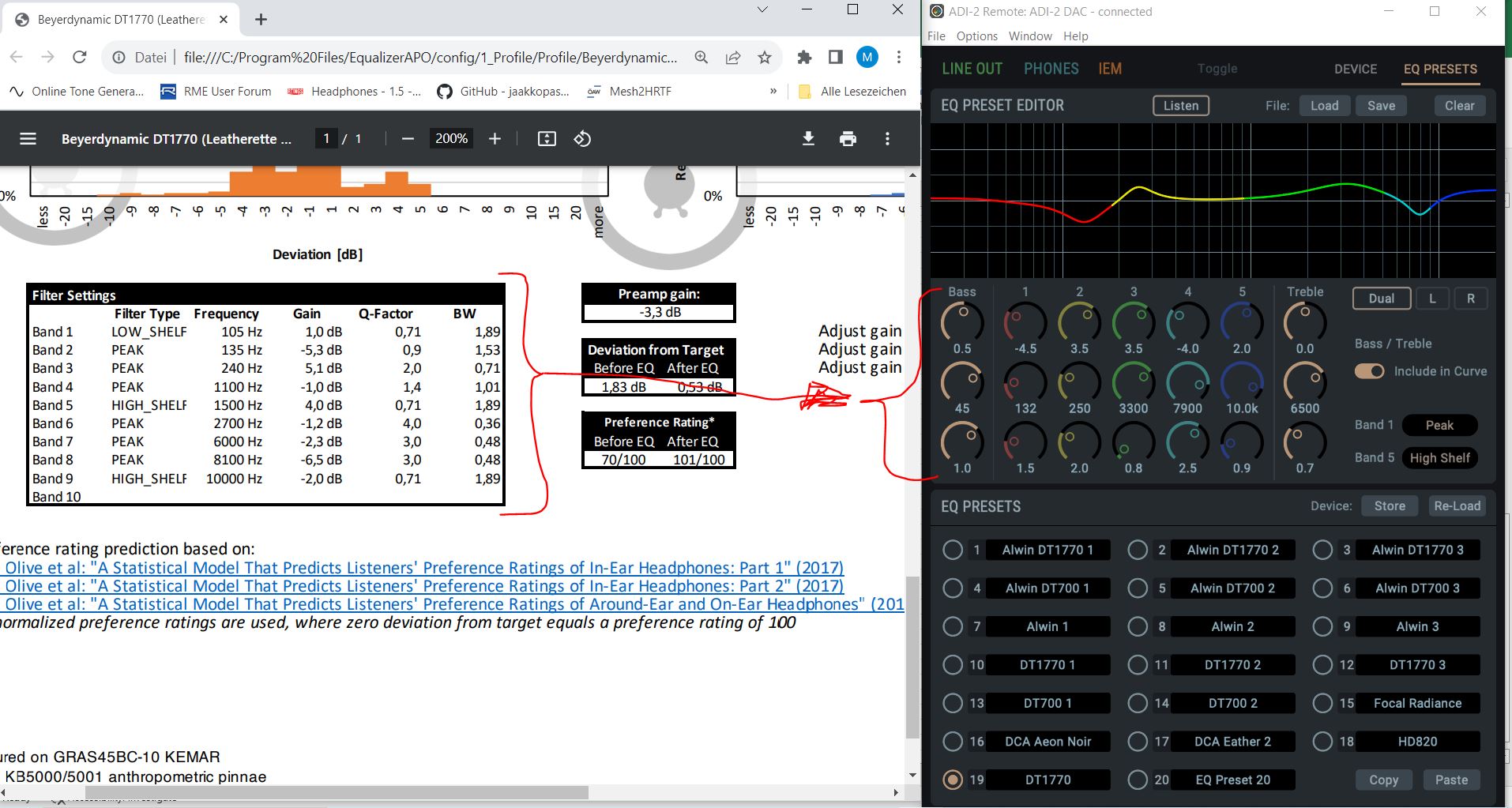
Task: Click the PDF zoom percentage field 200%
Action: point(451,139)
